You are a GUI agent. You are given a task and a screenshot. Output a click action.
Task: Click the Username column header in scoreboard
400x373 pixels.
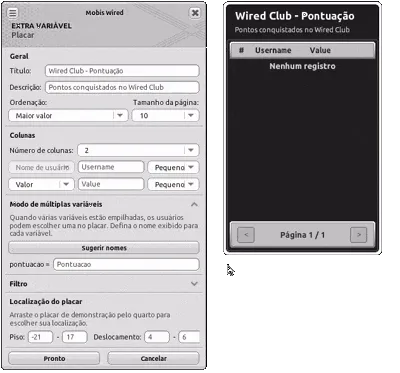[x=273, y=50]
